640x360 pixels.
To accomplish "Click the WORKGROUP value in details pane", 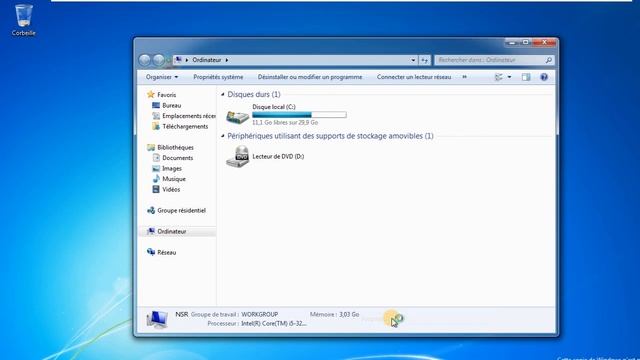I will point(260,314).
